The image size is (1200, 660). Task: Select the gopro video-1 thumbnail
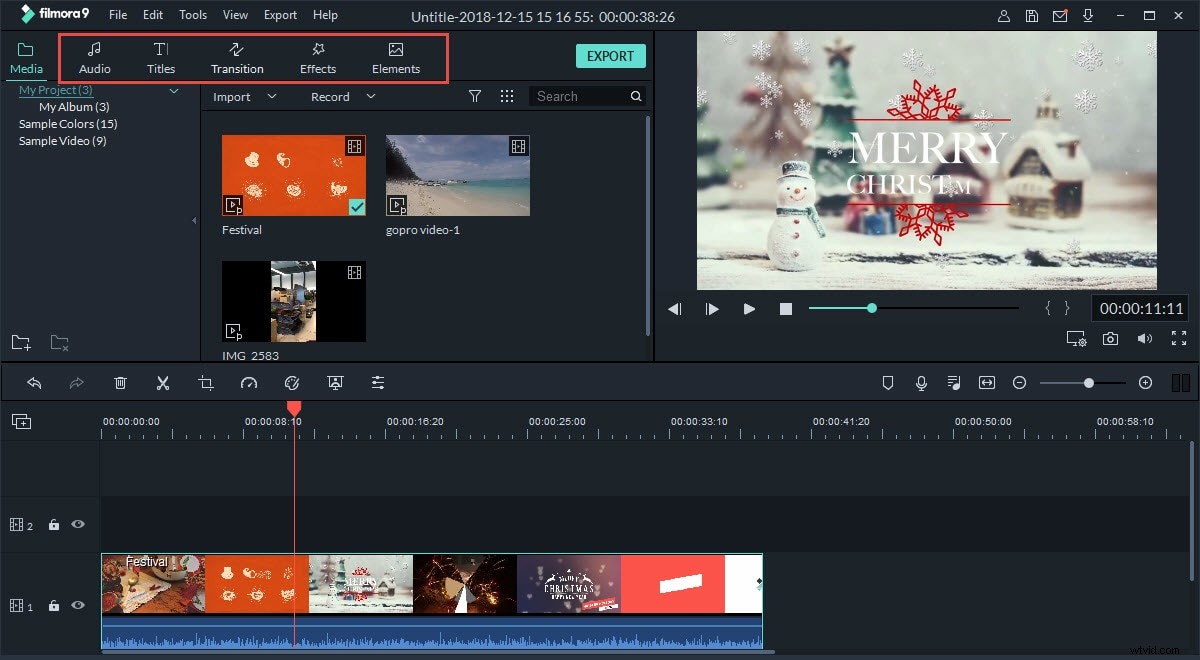tap(457, 175)
